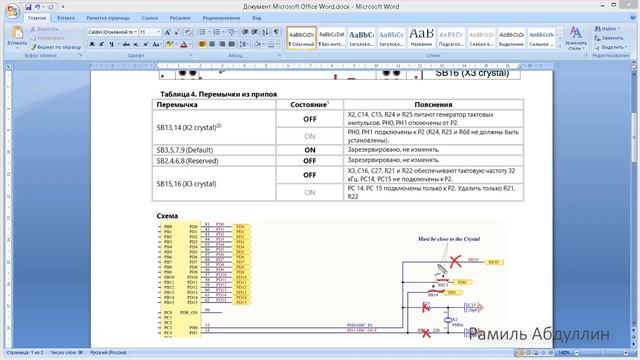640x360 pixels.
Task: Open the line spacing menu
Action: tap(244, 44)
